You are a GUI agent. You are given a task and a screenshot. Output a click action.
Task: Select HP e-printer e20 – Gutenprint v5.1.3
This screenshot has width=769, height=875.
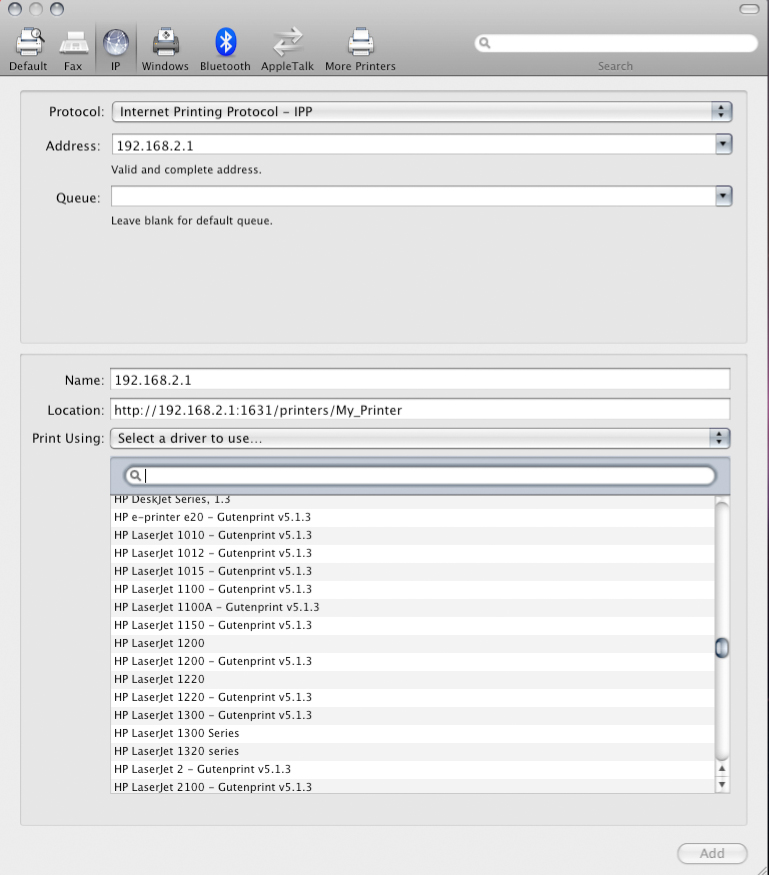412,517
